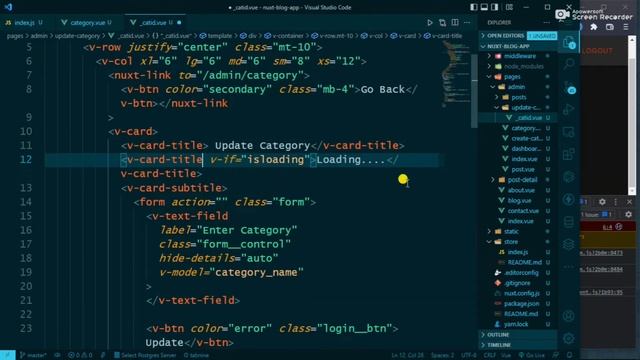Viewport: 640px width, 360px height.
Task: Open DevTools more options kebab menu
Action: [x=616, y=202]
